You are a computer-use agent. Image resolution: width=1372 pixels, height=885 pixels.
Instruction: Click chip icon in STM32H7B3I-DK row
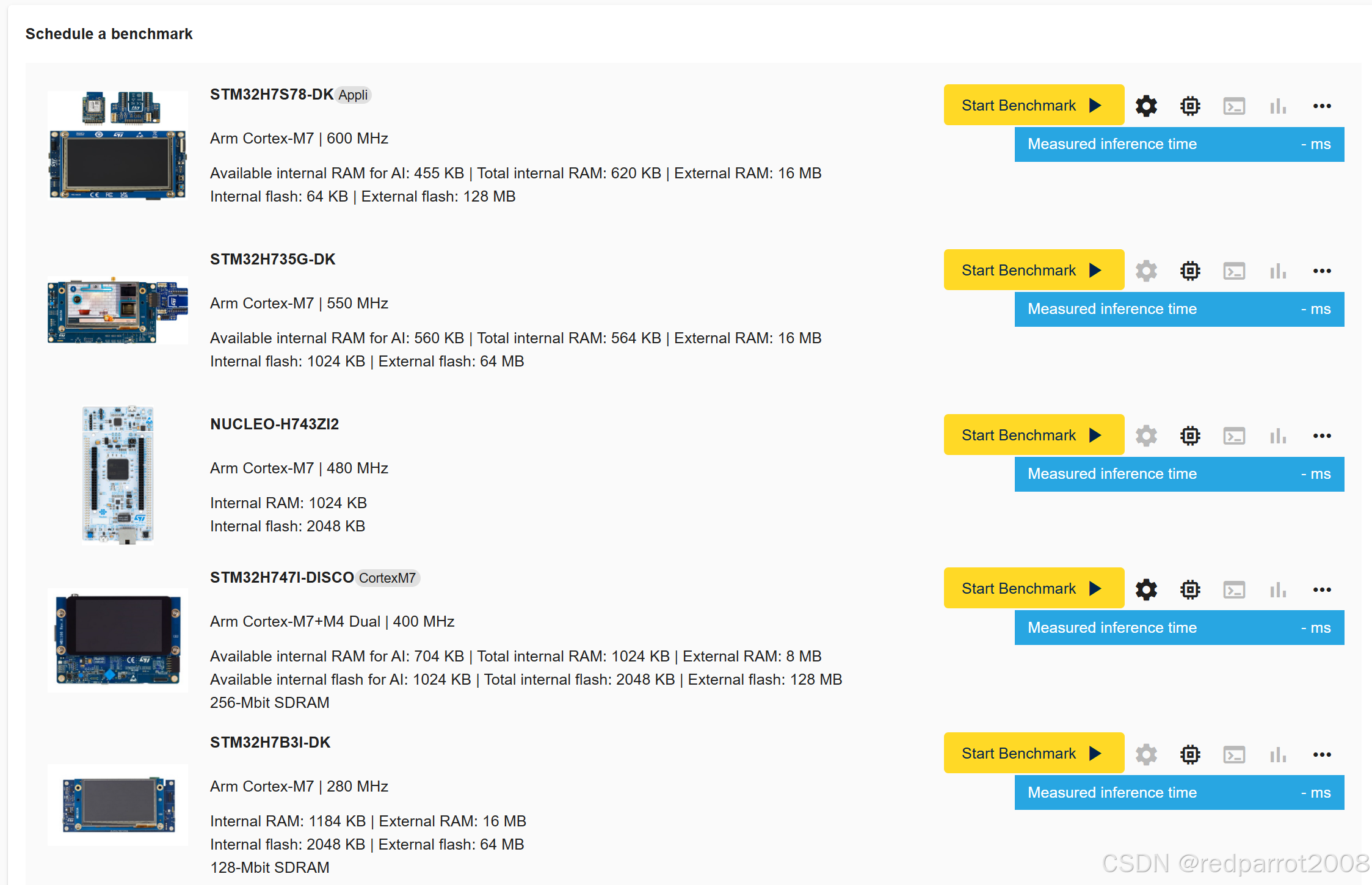(x=1190, y=754)
